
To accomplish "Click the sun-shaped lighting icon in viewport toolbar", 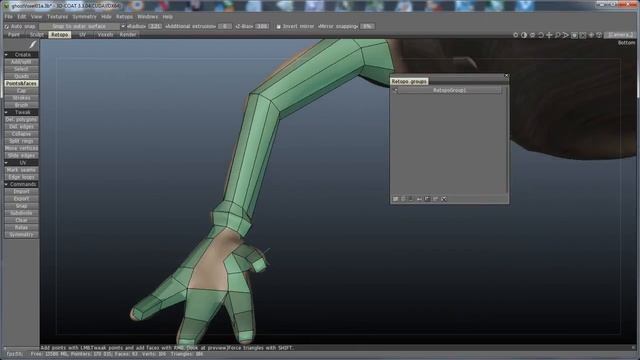I will [516, 35].
